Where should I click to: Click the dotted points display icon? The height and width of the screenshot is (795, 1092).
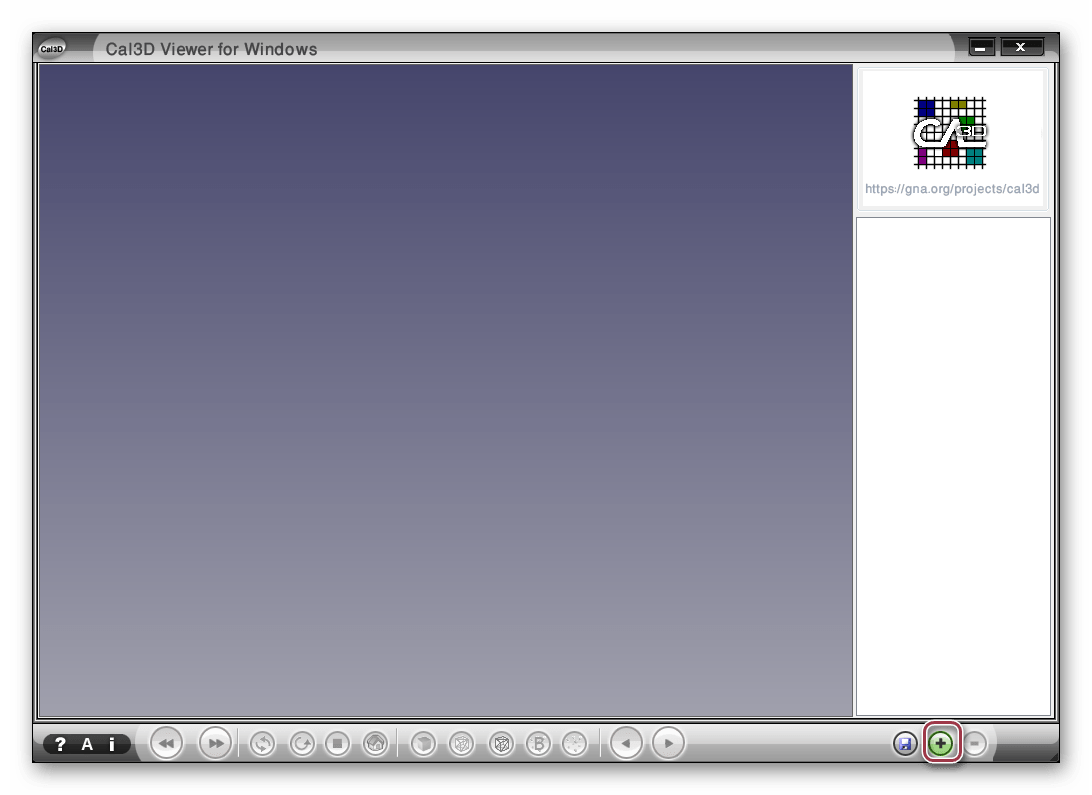(x=574, y=744)
